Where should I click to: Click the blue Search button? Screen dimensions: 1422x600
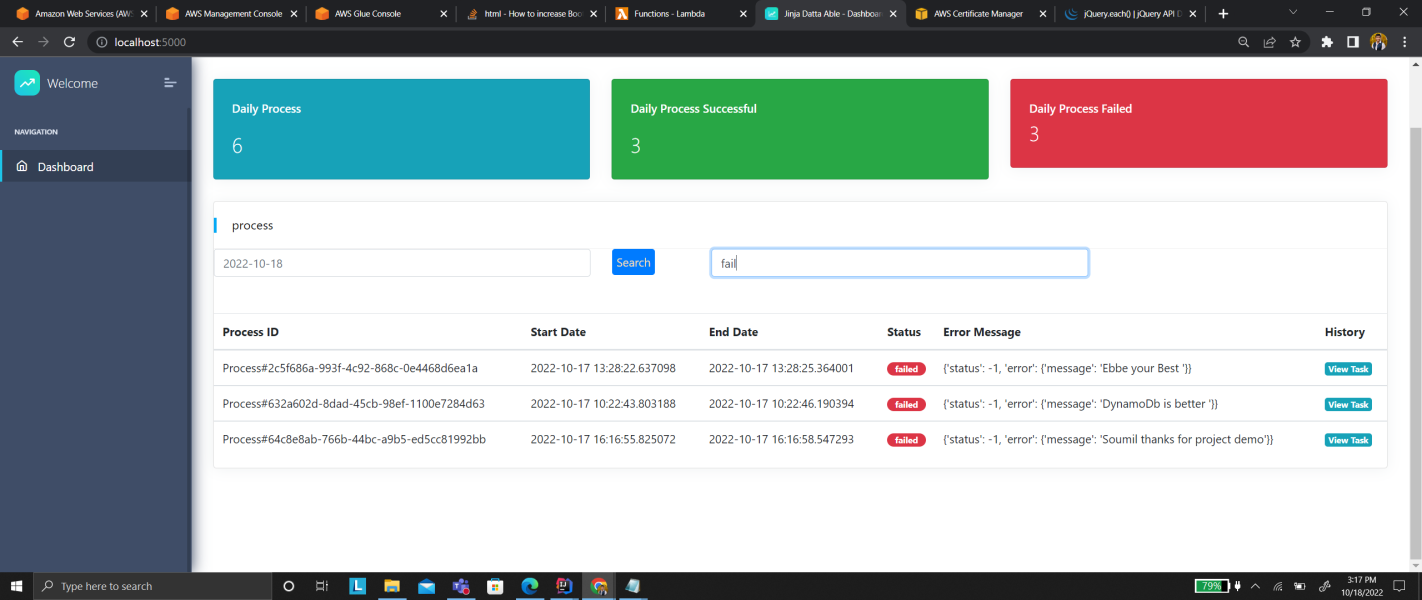coord(633,262)
